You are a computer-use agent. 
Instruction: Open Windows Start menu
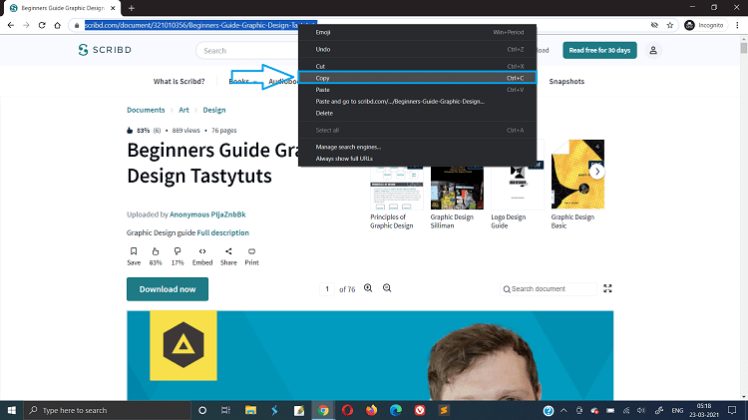pos(13,410)
